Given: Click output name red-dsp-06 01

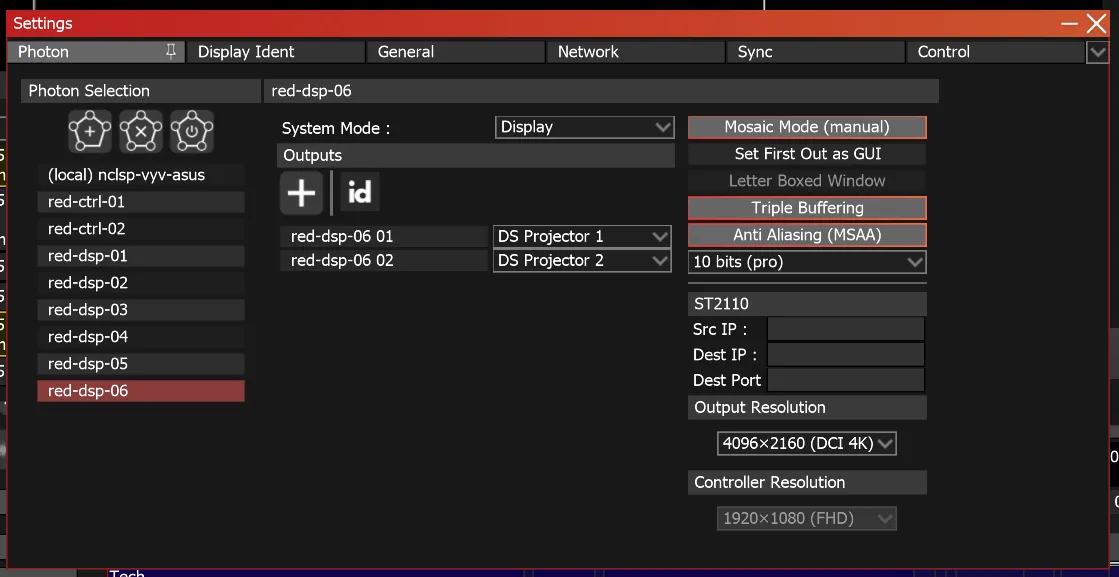Looking at the screenshot, I should tap(383, 236).
